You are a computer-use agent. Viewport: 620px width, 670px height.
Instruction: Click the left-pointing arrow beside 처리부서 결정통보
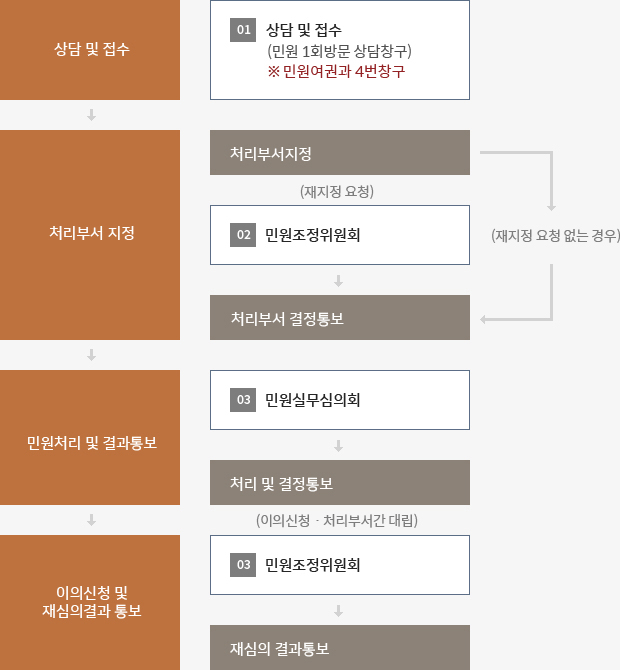tap(485, 320)
